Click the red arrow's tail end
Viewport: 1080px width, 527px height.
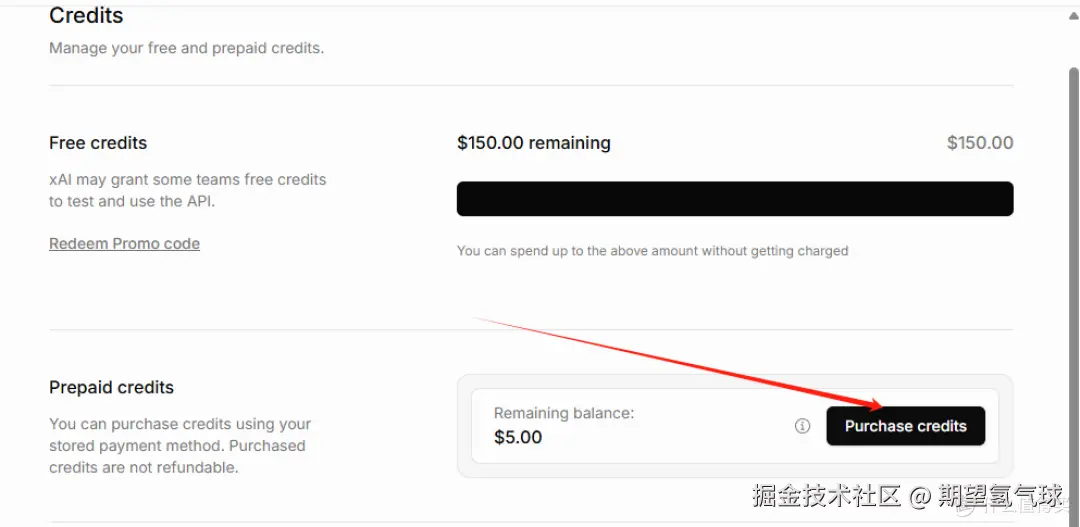(478, 319)
